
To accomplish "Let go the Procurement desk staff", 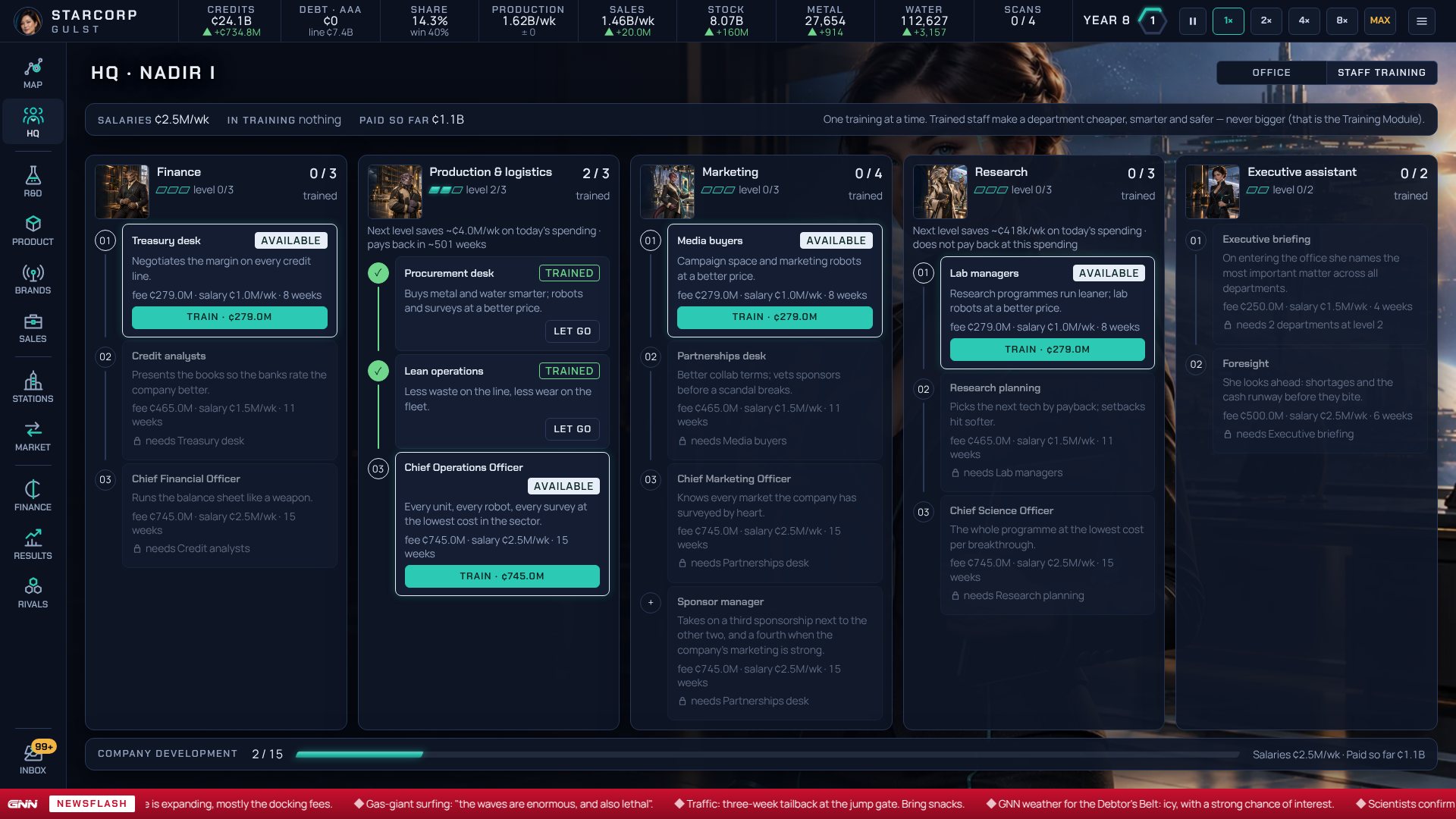I will 572,331.
